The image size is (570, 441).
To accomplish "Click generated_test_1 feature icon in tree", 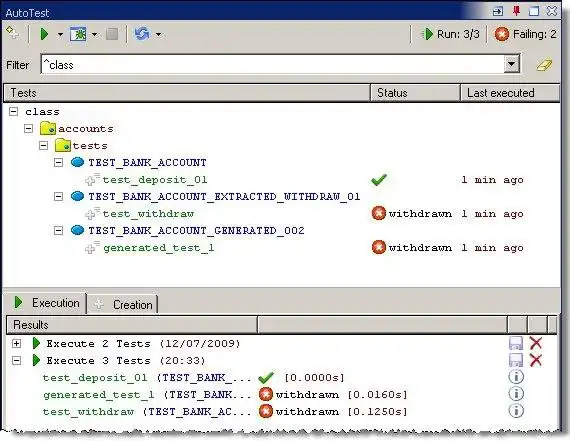I will (x=92, y=248).
